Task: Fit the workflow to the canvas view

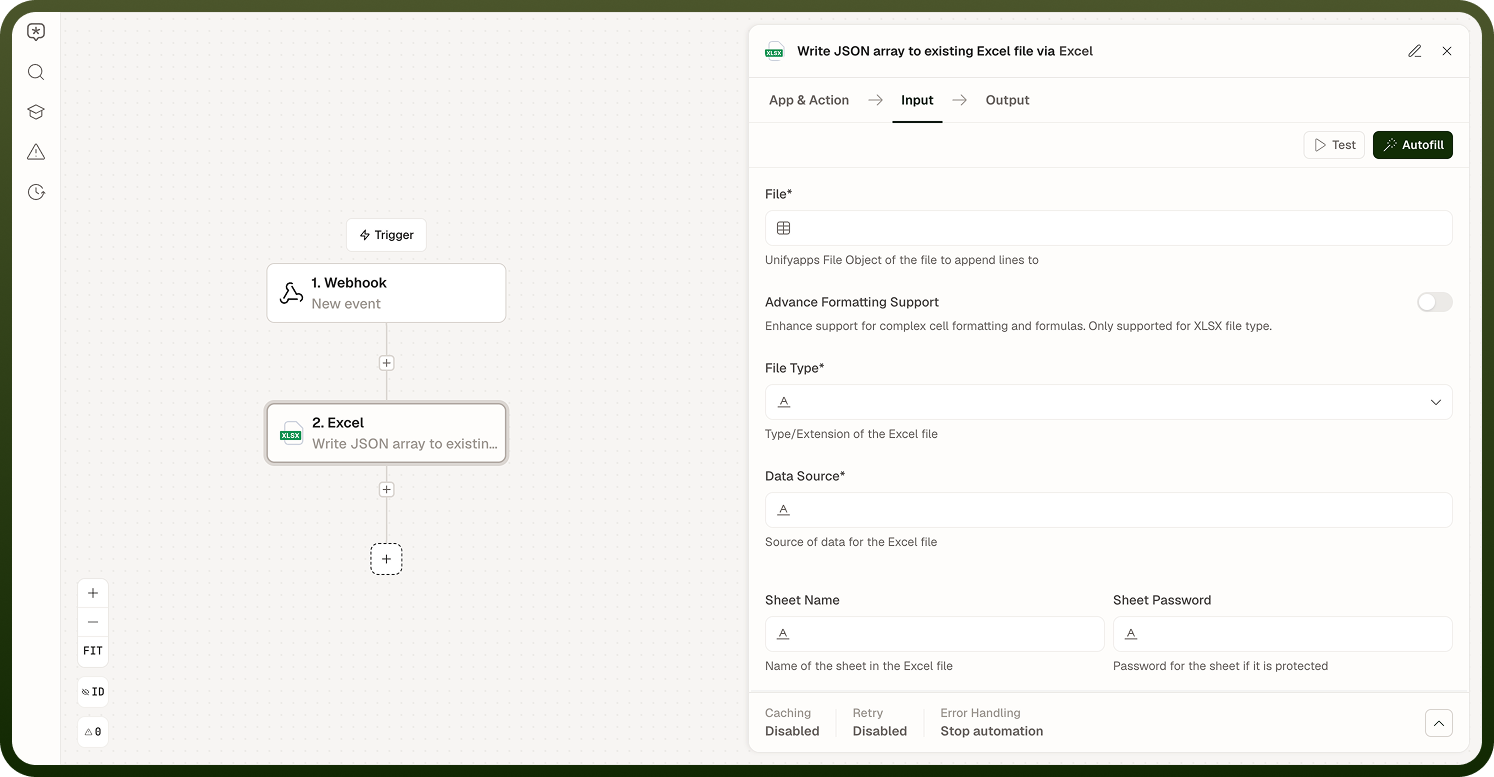Action: [x=93, y=651]
